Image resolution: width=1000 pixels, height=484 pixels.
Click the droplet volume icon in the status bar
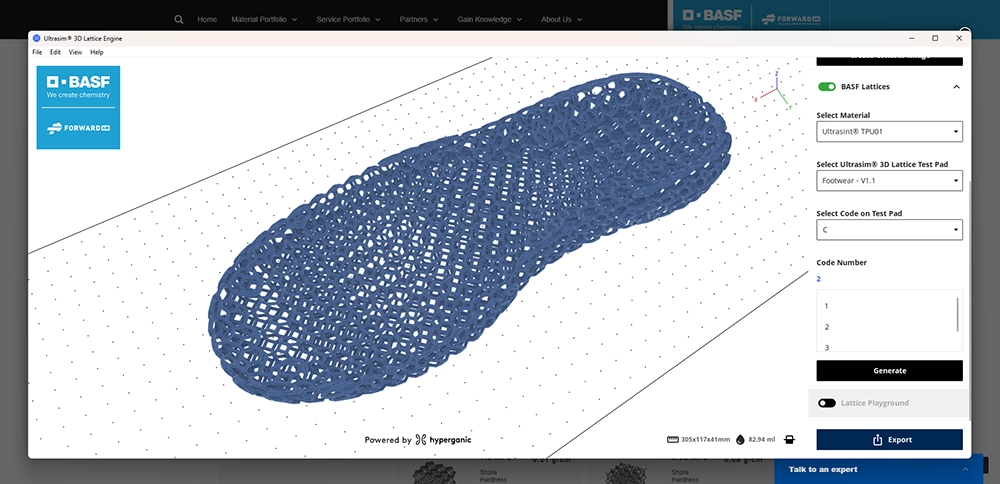pyautogui.click(x=740, y=439)
